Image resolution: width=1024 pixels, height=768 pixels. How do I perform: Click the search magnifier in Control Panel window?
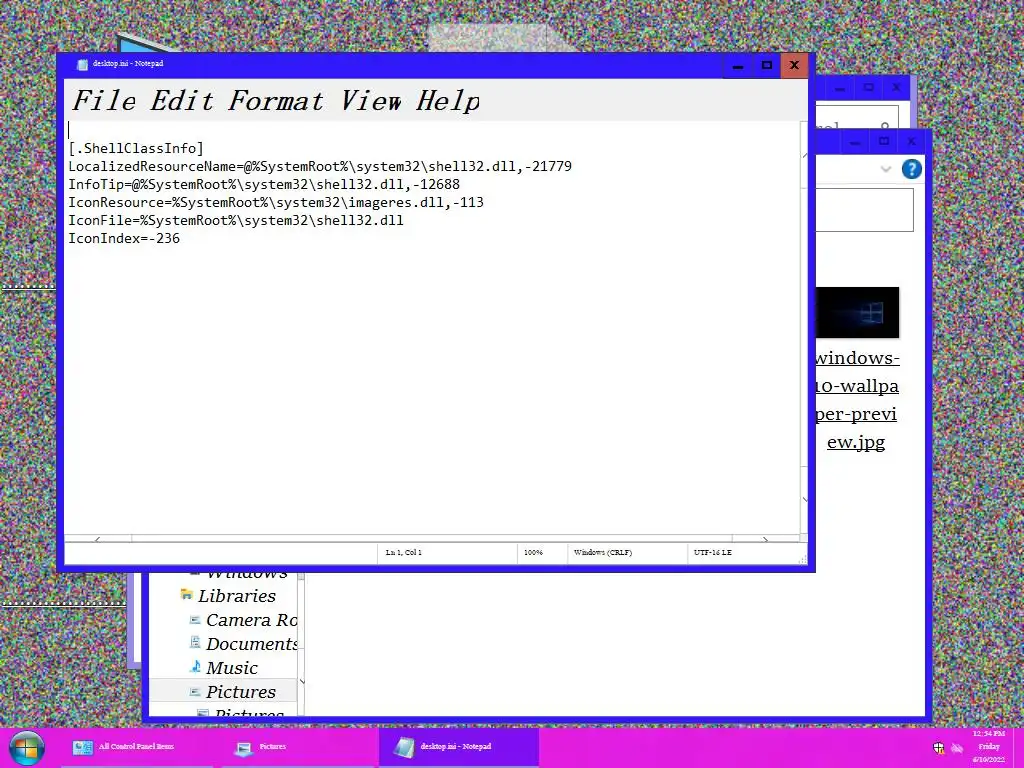(884, 127)
